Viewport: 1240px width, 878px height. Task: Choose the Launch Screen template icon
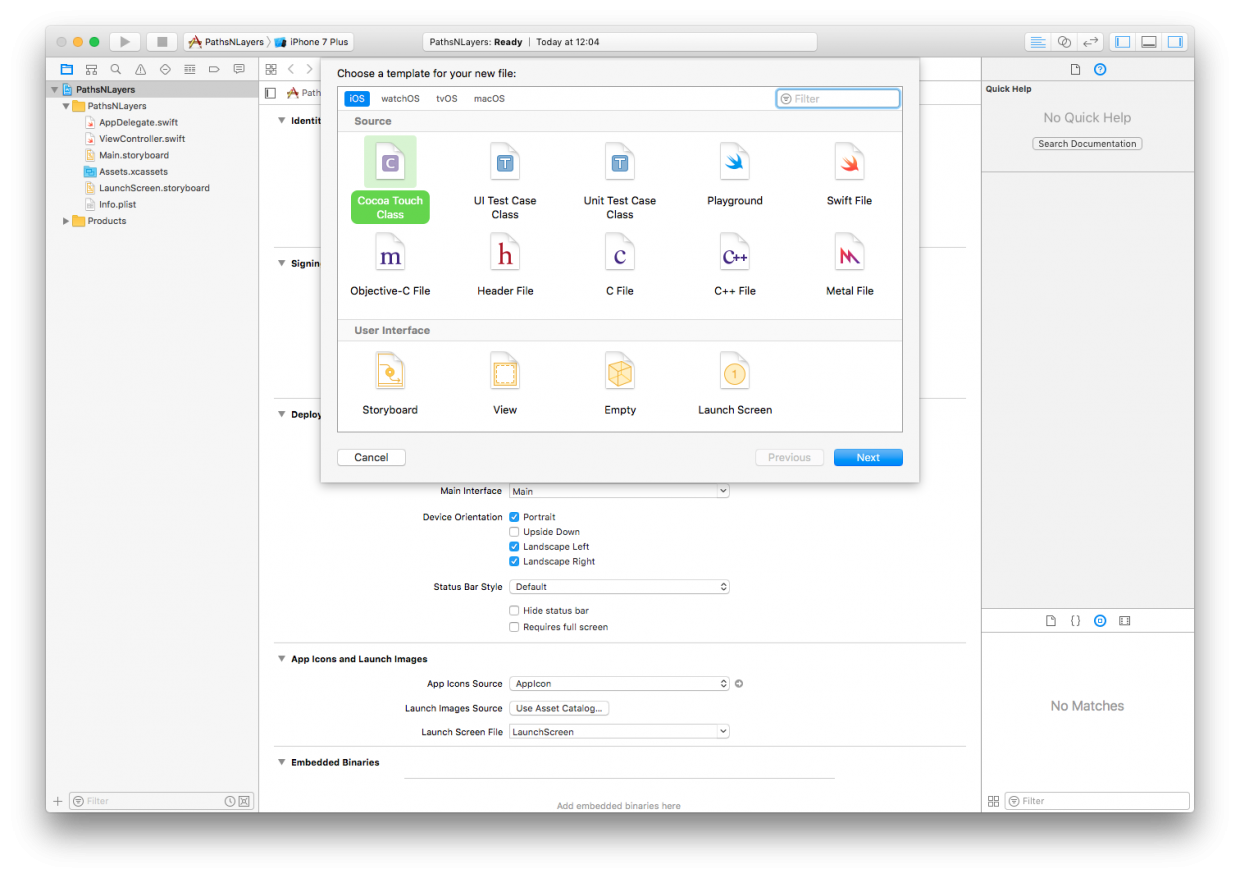pos(734,373)
